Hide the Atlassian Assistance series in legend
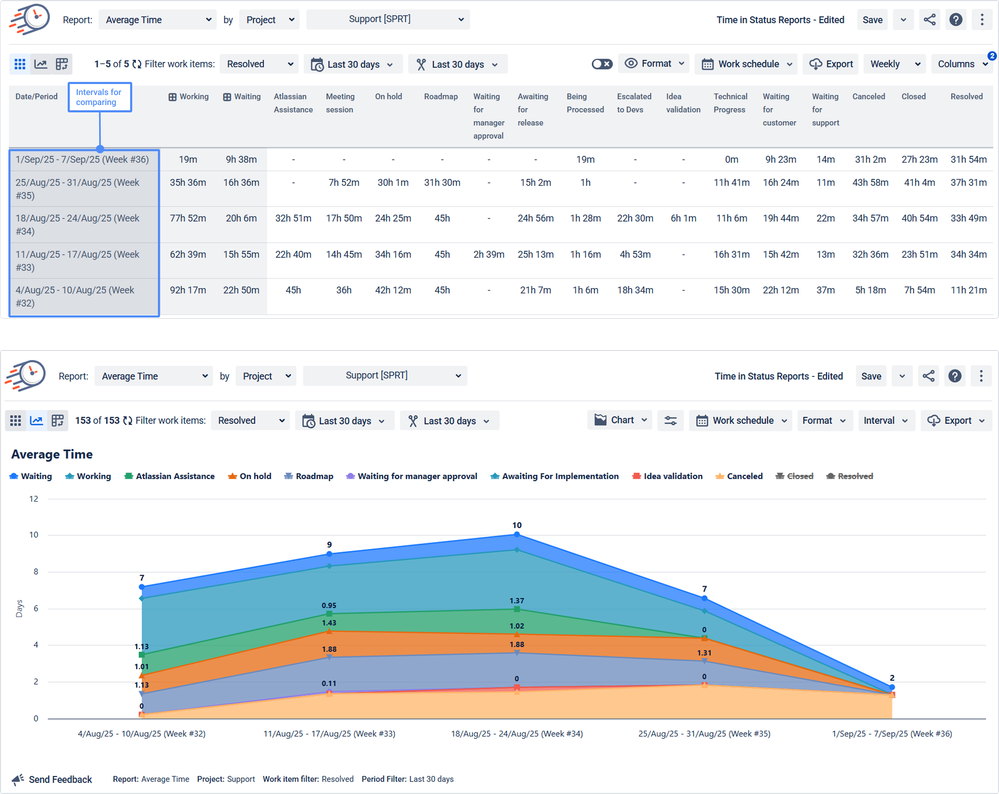 [168, 476]
